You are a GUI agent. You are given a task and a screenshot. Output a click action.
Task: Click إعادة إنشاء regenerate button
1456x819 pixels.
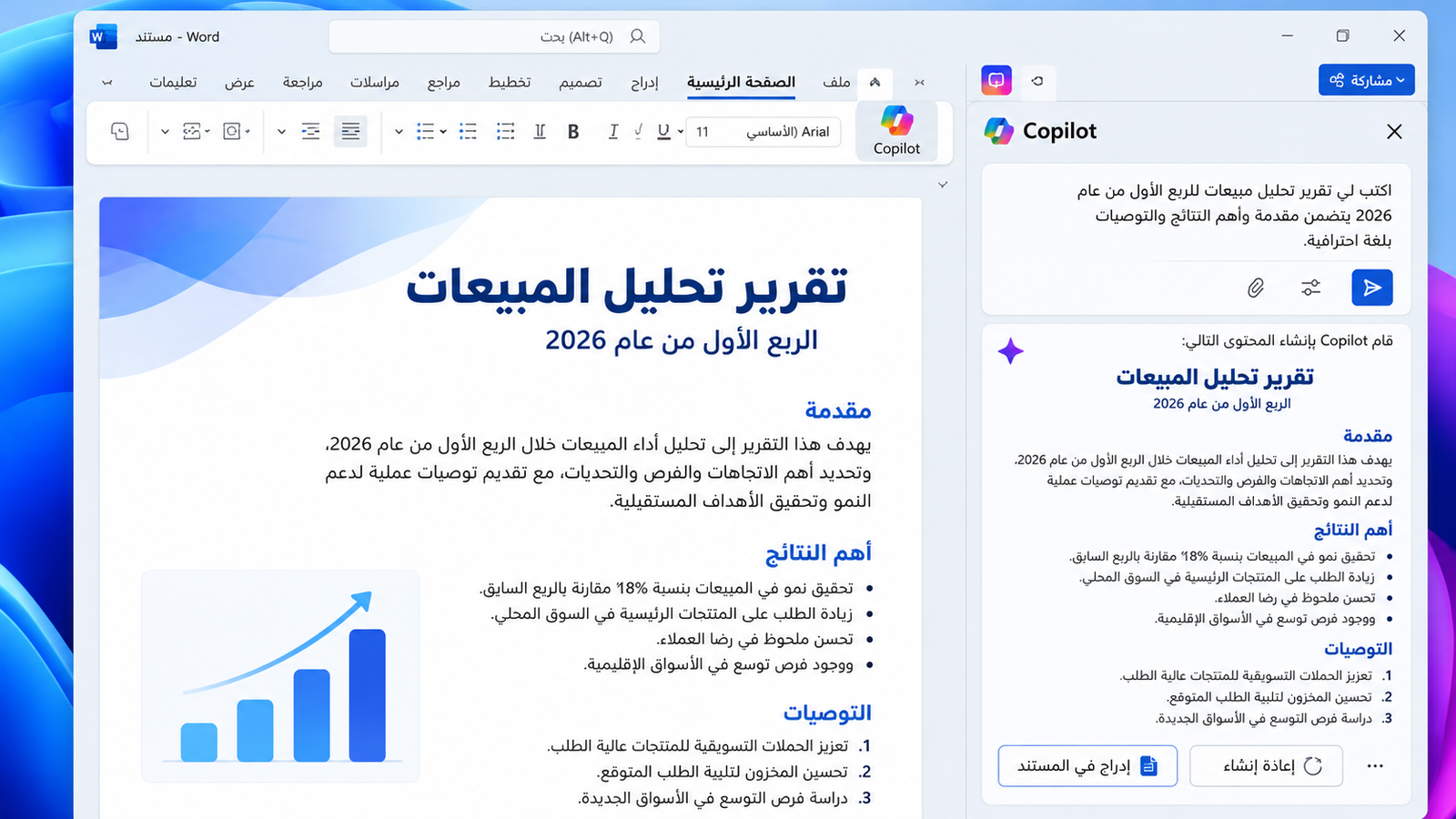point(1266,766)
